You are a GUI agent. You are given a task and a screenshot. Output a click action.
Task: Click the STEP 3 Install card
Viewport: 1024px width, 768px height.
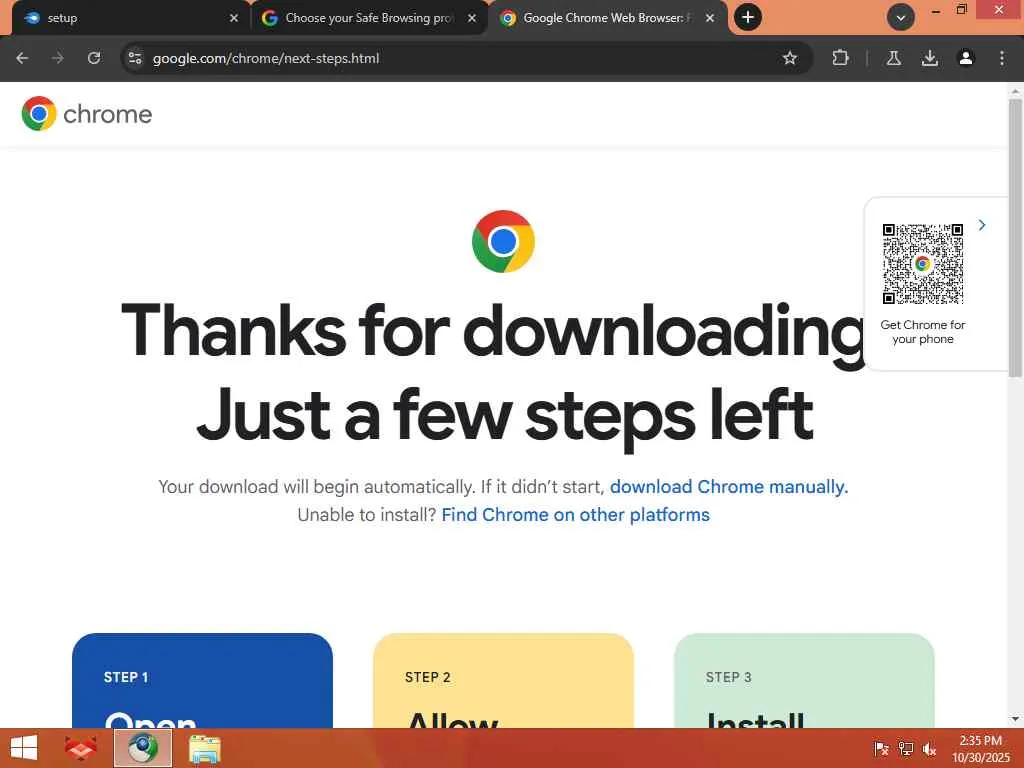804,680
